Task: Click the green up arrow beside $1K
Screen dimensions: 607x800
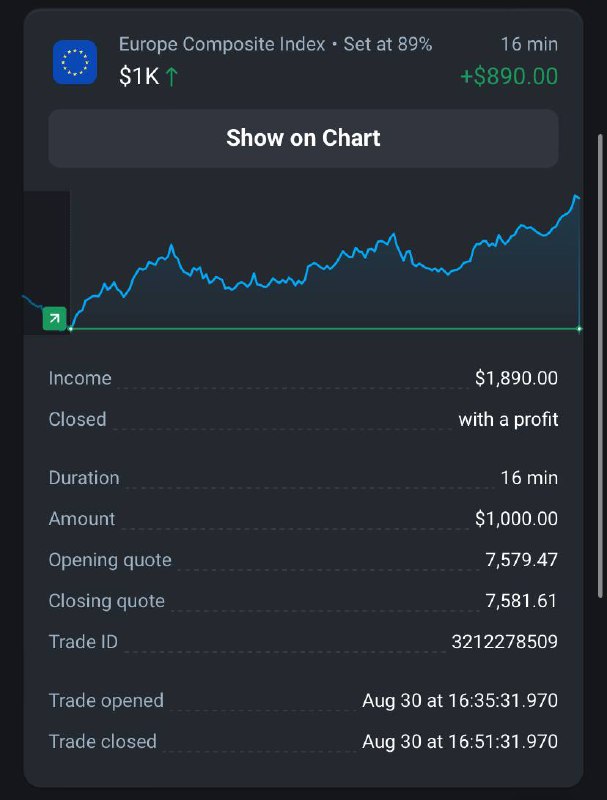Action: (x=172, y=77)
